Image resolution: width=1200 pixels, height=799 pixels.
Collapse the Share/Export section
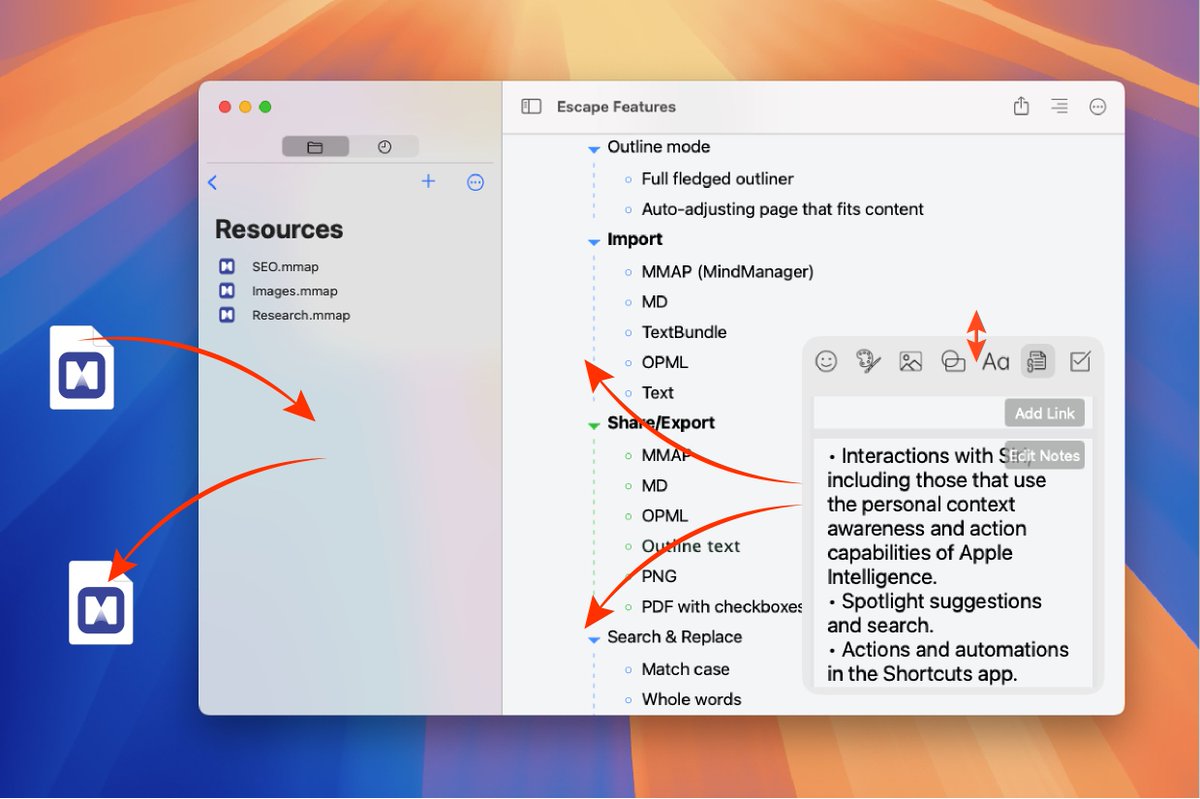click(594, 423)
